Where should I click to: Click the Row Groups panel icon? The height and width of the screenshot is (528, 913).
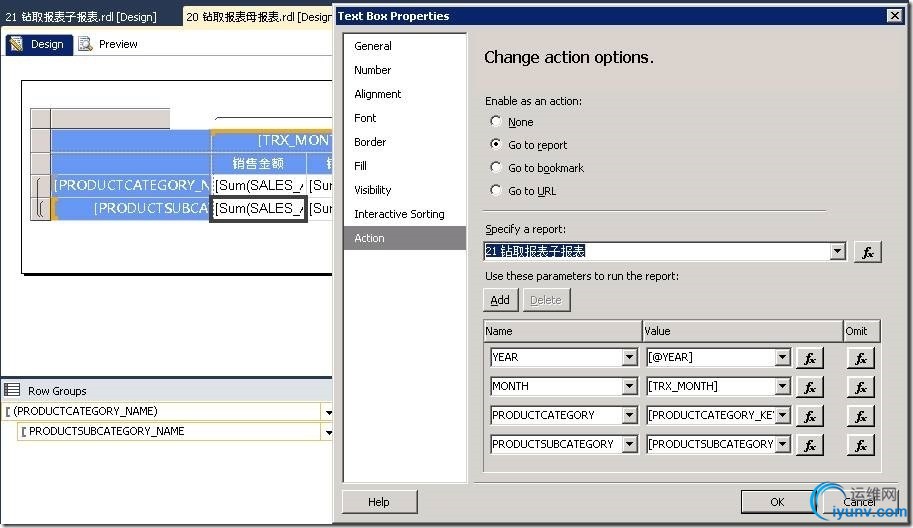pos(12,390)
